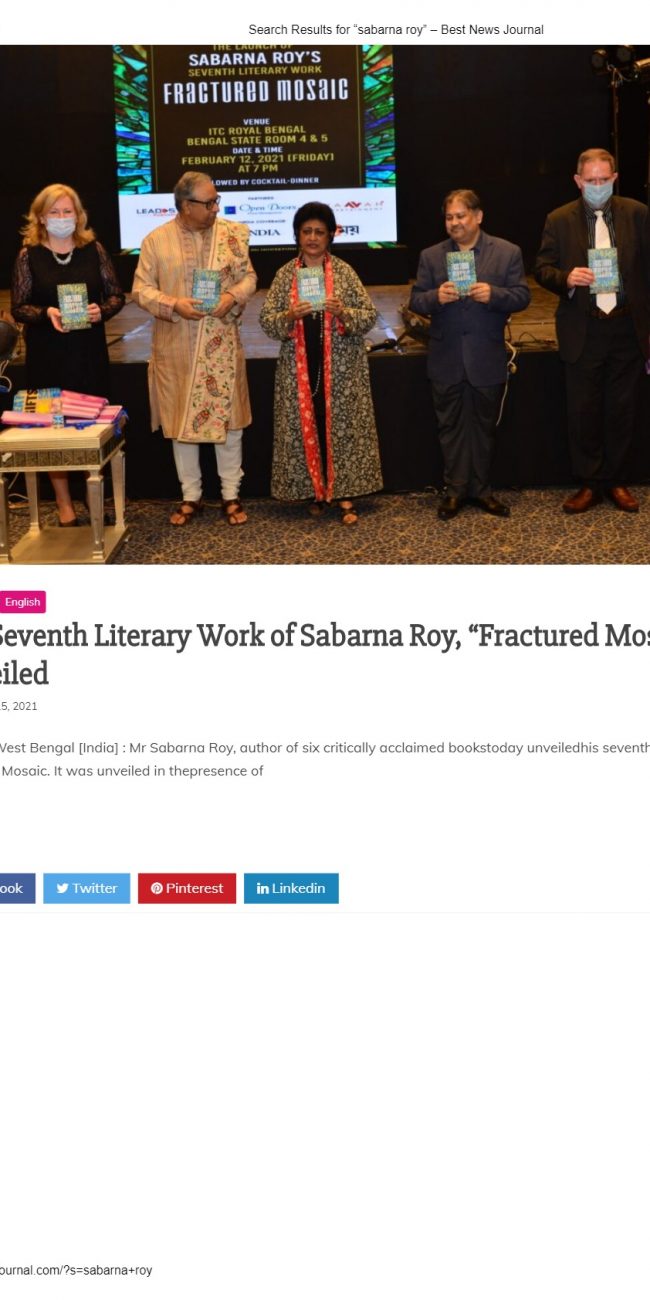Click the 'Search Results for sabarna roy' page header
Viewport: 650px width, 1300px height.
click(x=396, y=30)
